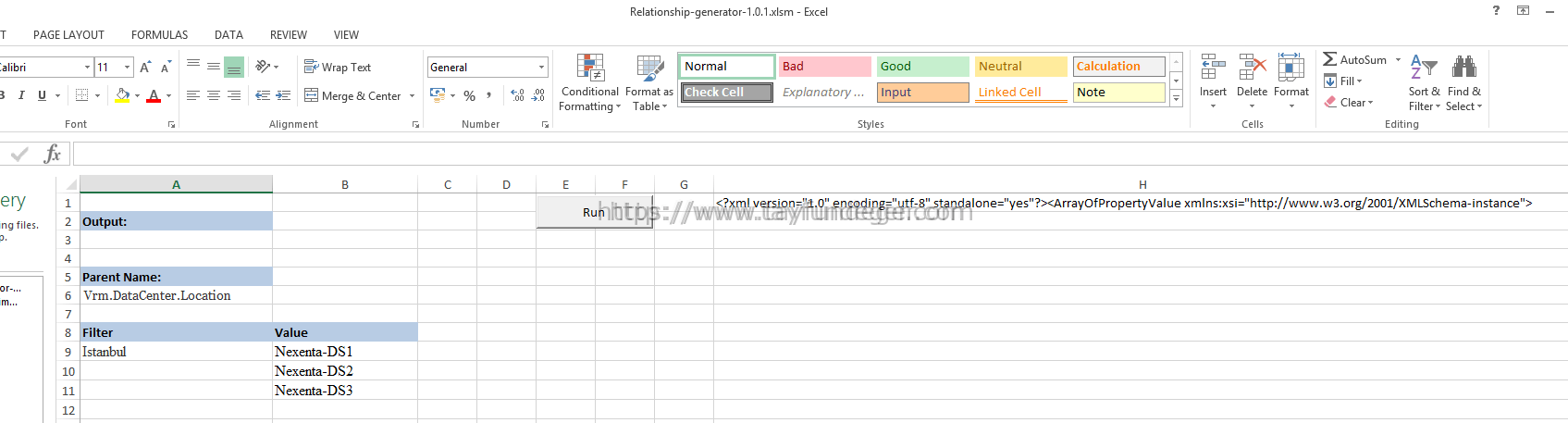Open the font name dropdown arrow

click(88, 68)
